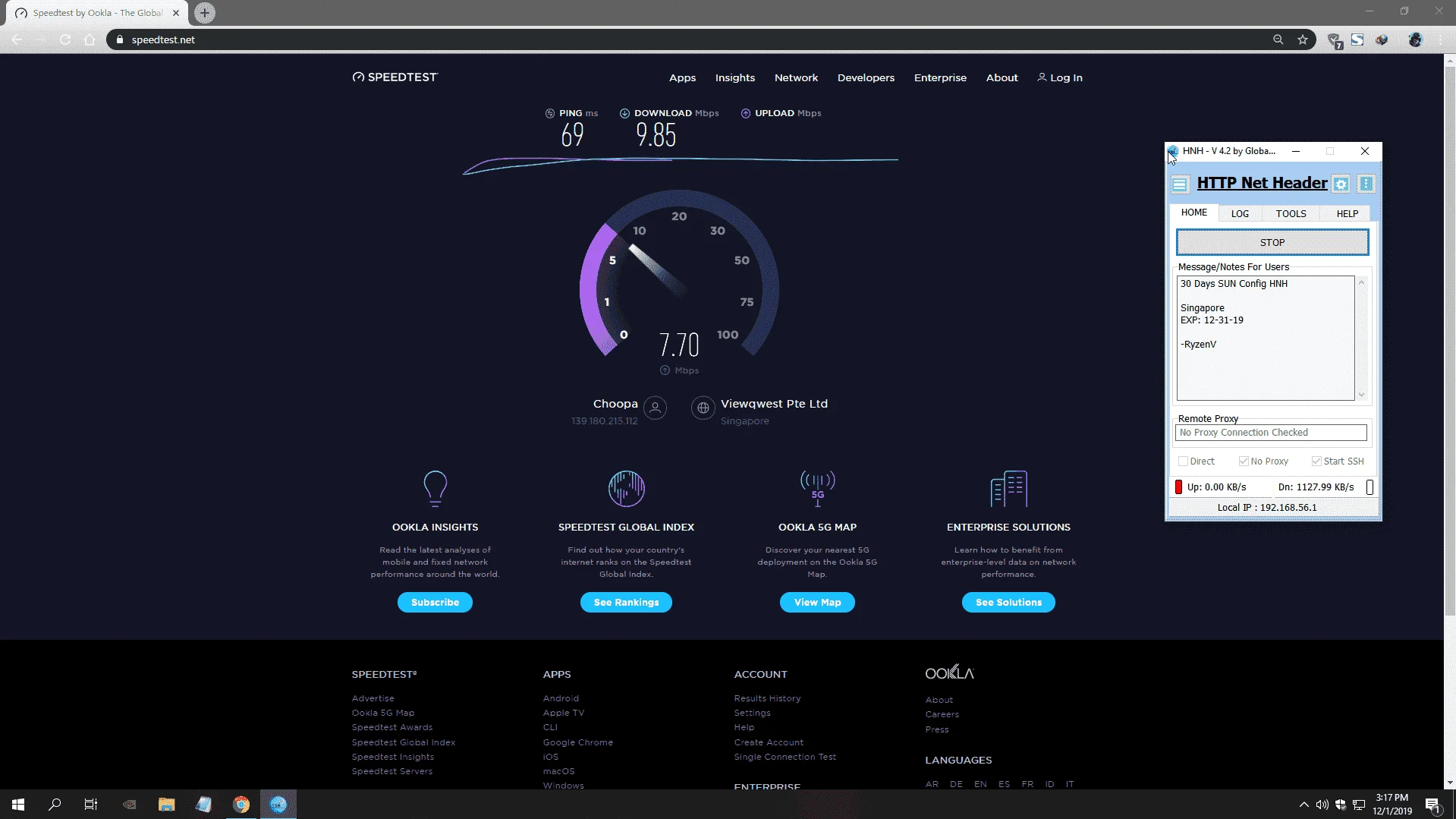Click the Speedtest logo in the site header
Viewport: 1456px width, 819px height.
(395, 77)
